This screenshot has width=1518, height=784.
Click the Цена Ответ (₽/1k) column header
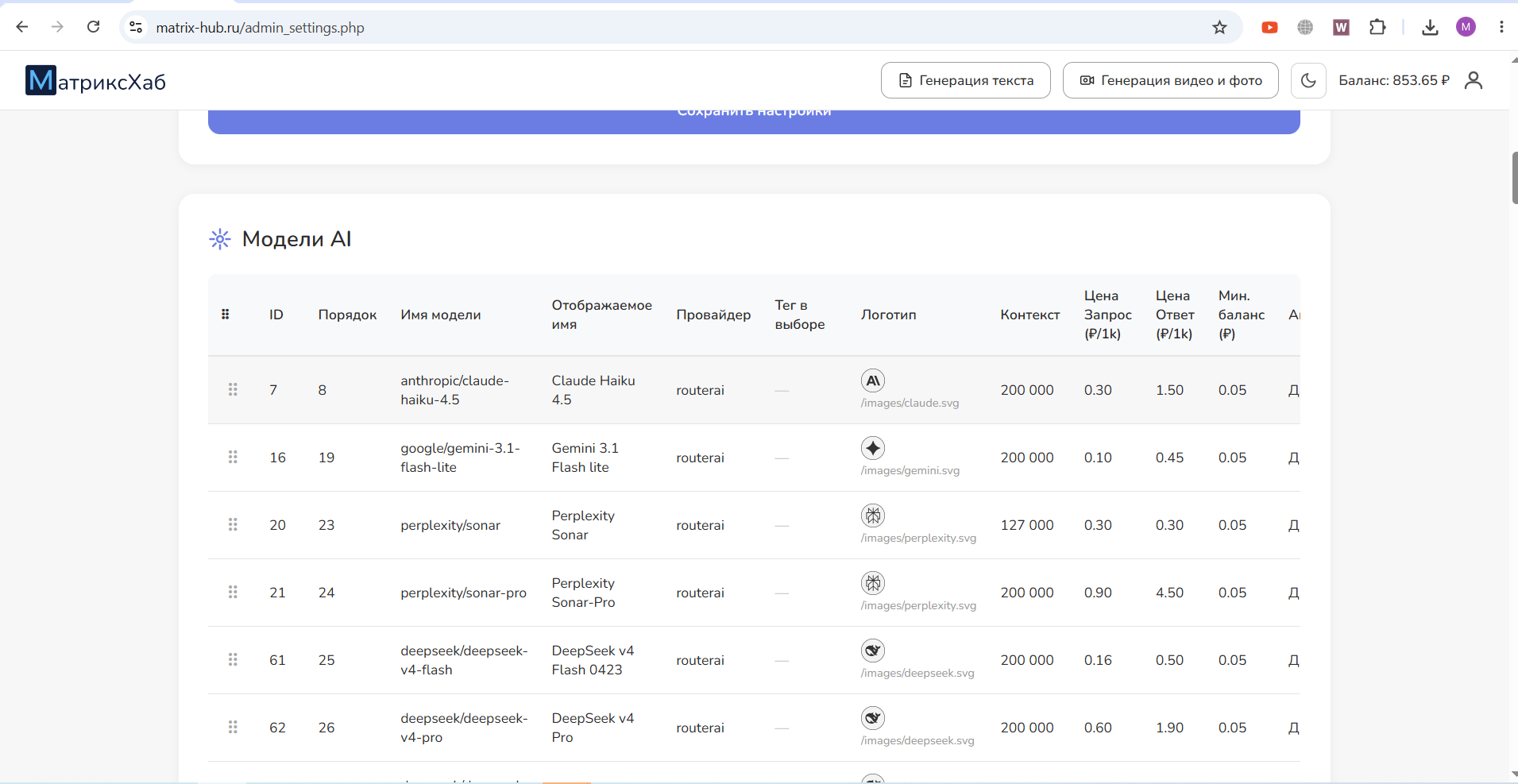(1175, 315)
